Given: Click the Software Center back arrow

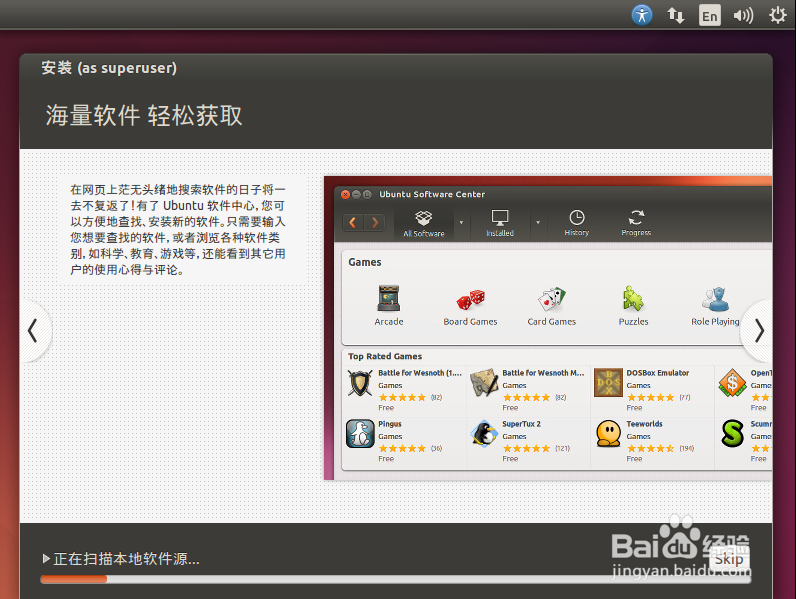Looking at the screenshot, I should pyautogui.click(x=353, y=222).
